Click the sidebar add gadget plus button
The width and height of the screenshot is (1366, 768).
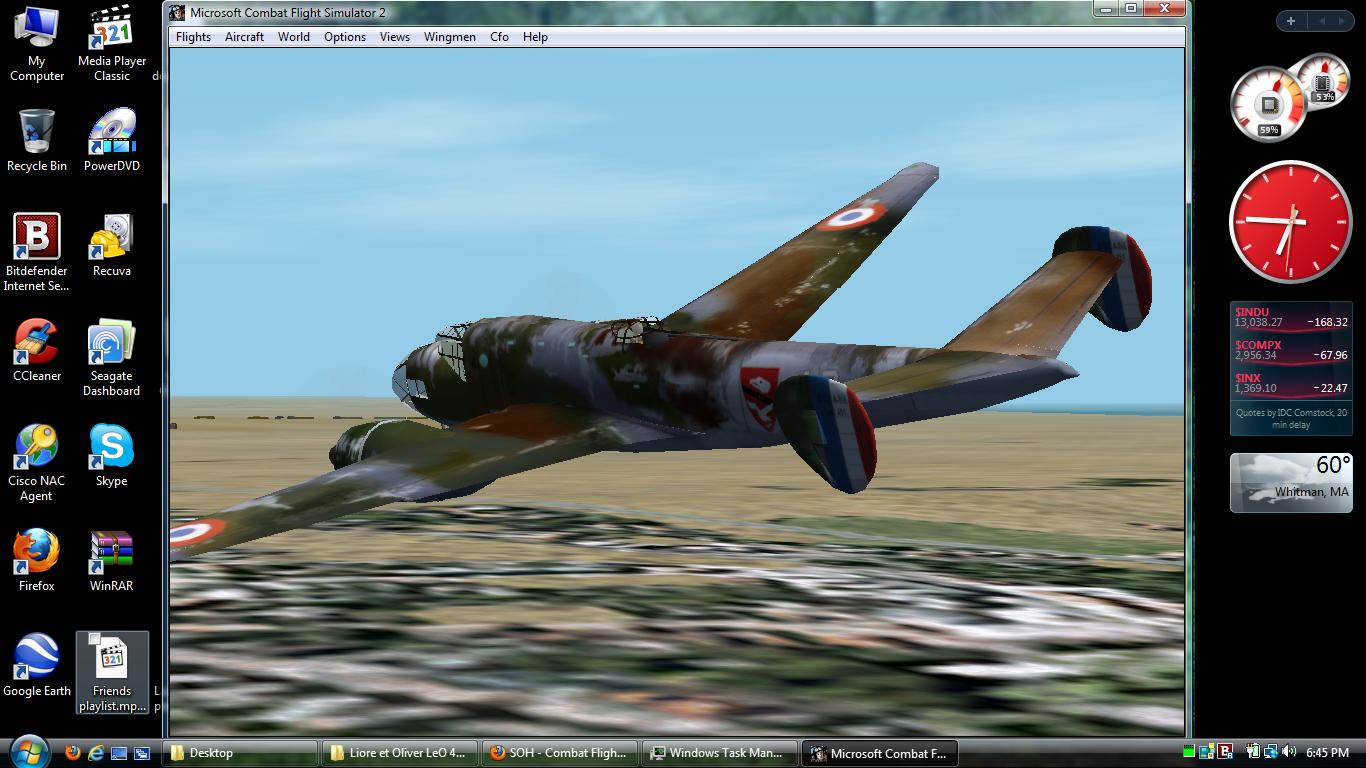1291,21
